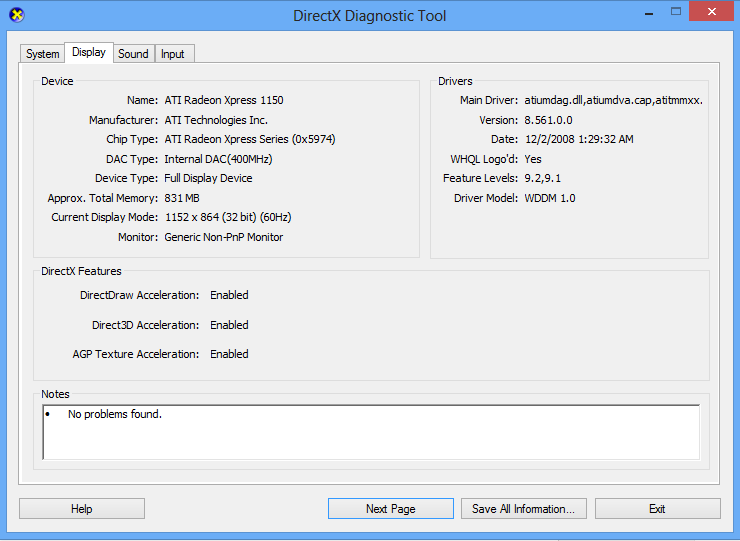Click inside the Notes text box
Screen dimensions: 740x541
371,432
